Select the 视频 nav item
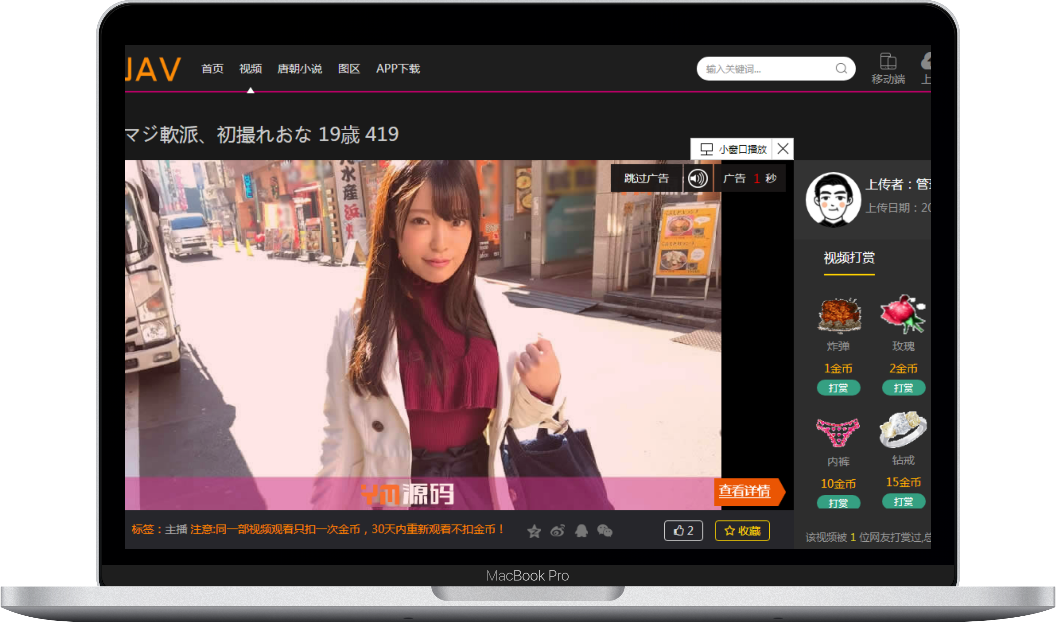This screenshot has height=622, width=1056. click(251, 69)
